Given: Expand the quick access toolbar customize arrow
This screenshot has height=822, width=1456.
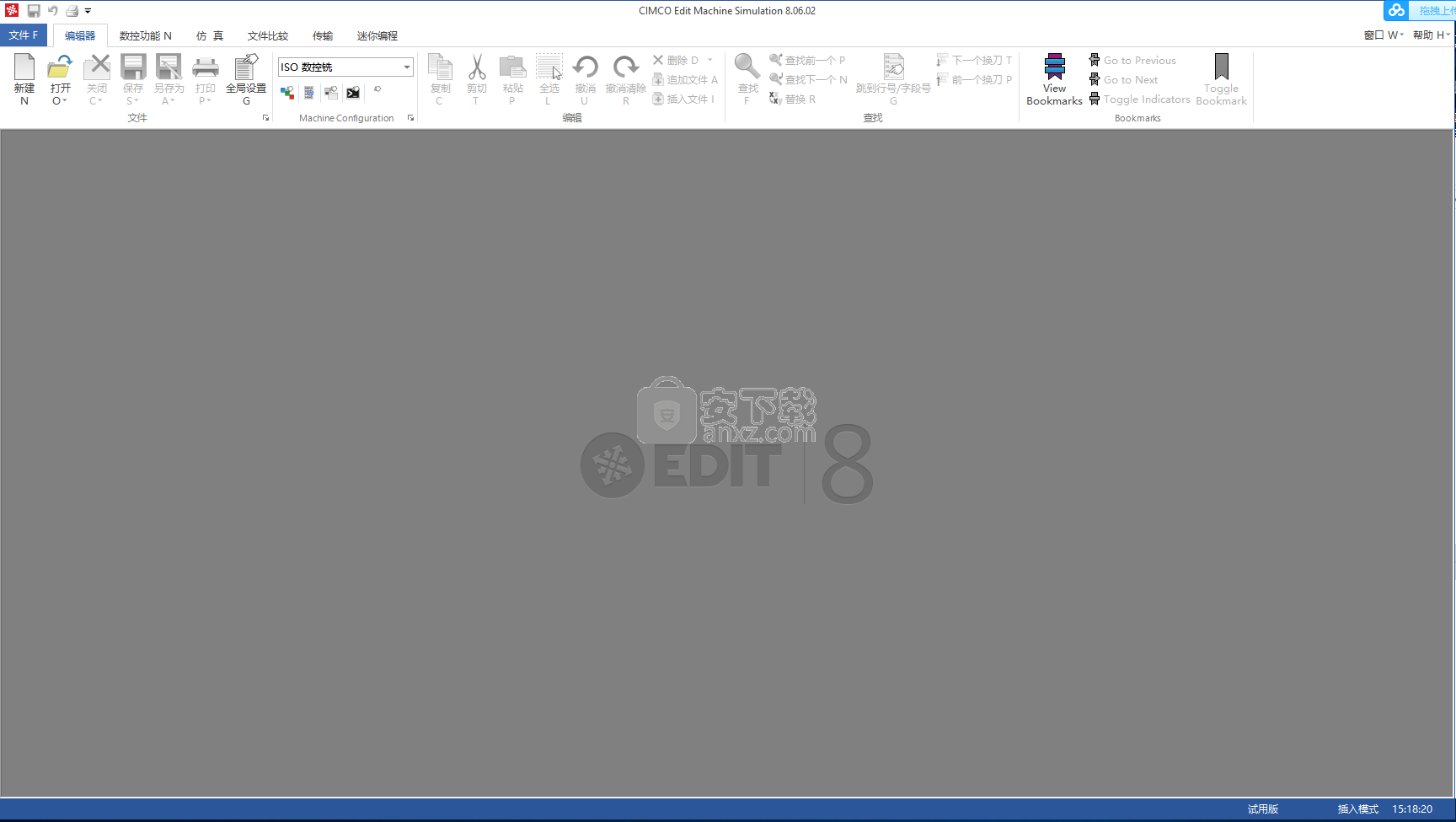Looking at the screenshot, I should pyautogui.click(x=88, y=11).
